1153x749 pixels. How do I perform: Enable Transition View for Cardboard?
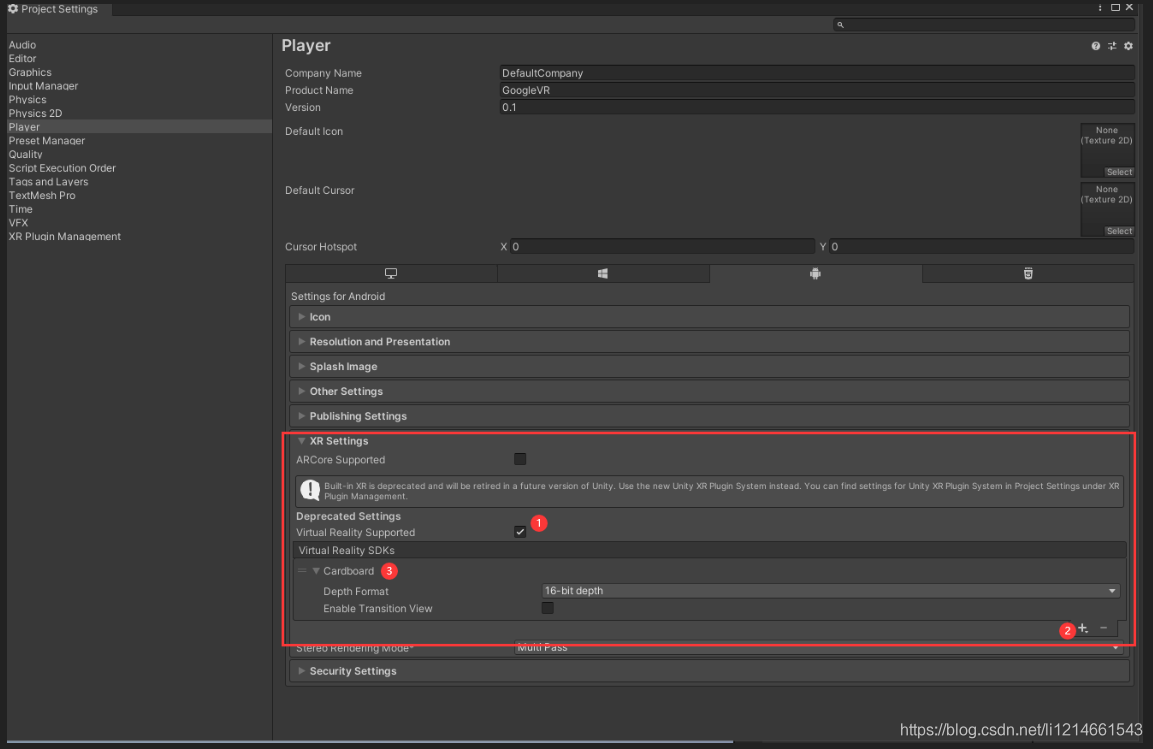click(547, 608)
